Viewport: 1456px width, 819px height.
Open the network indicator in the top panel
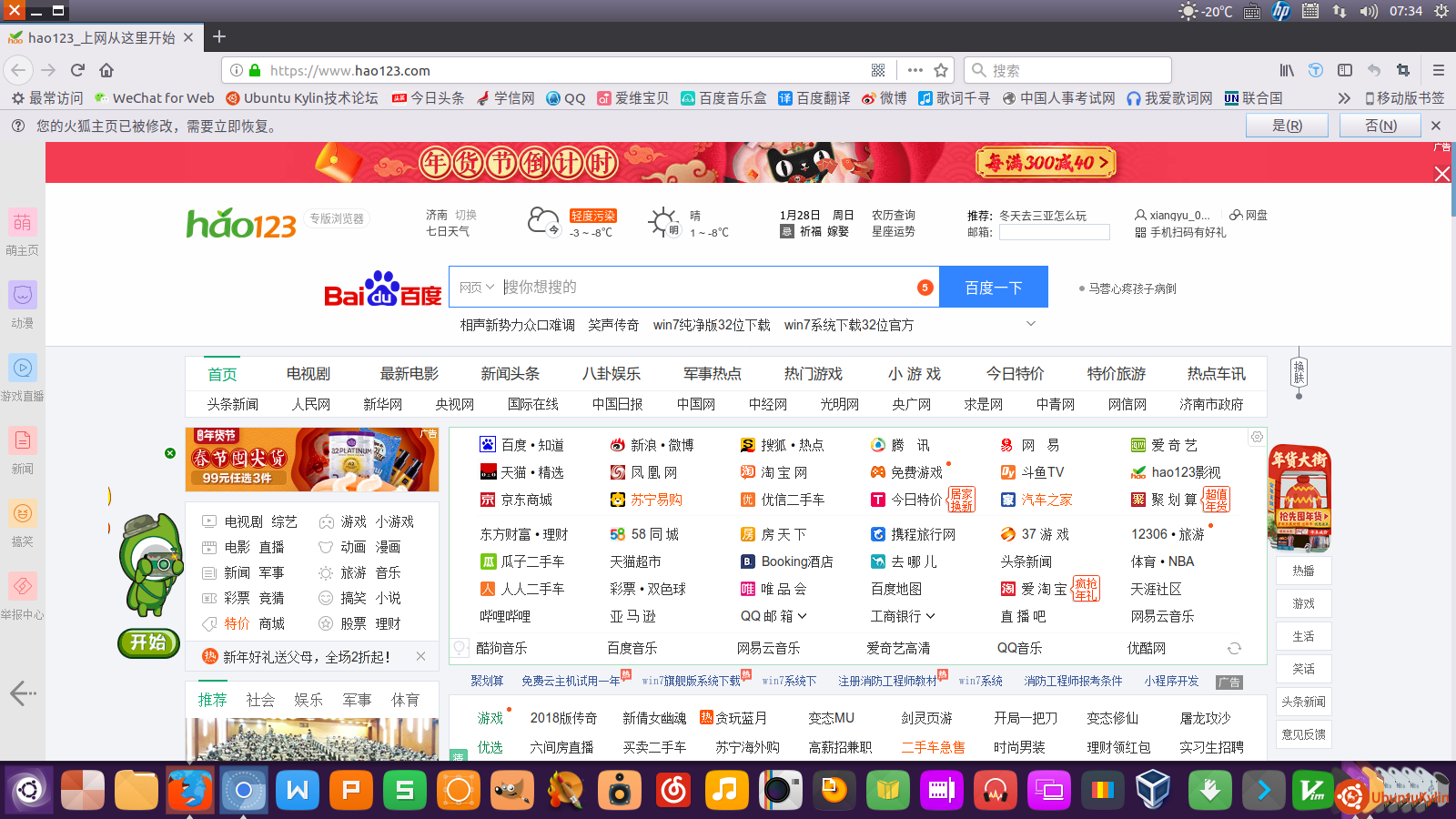coord(1340,11)
